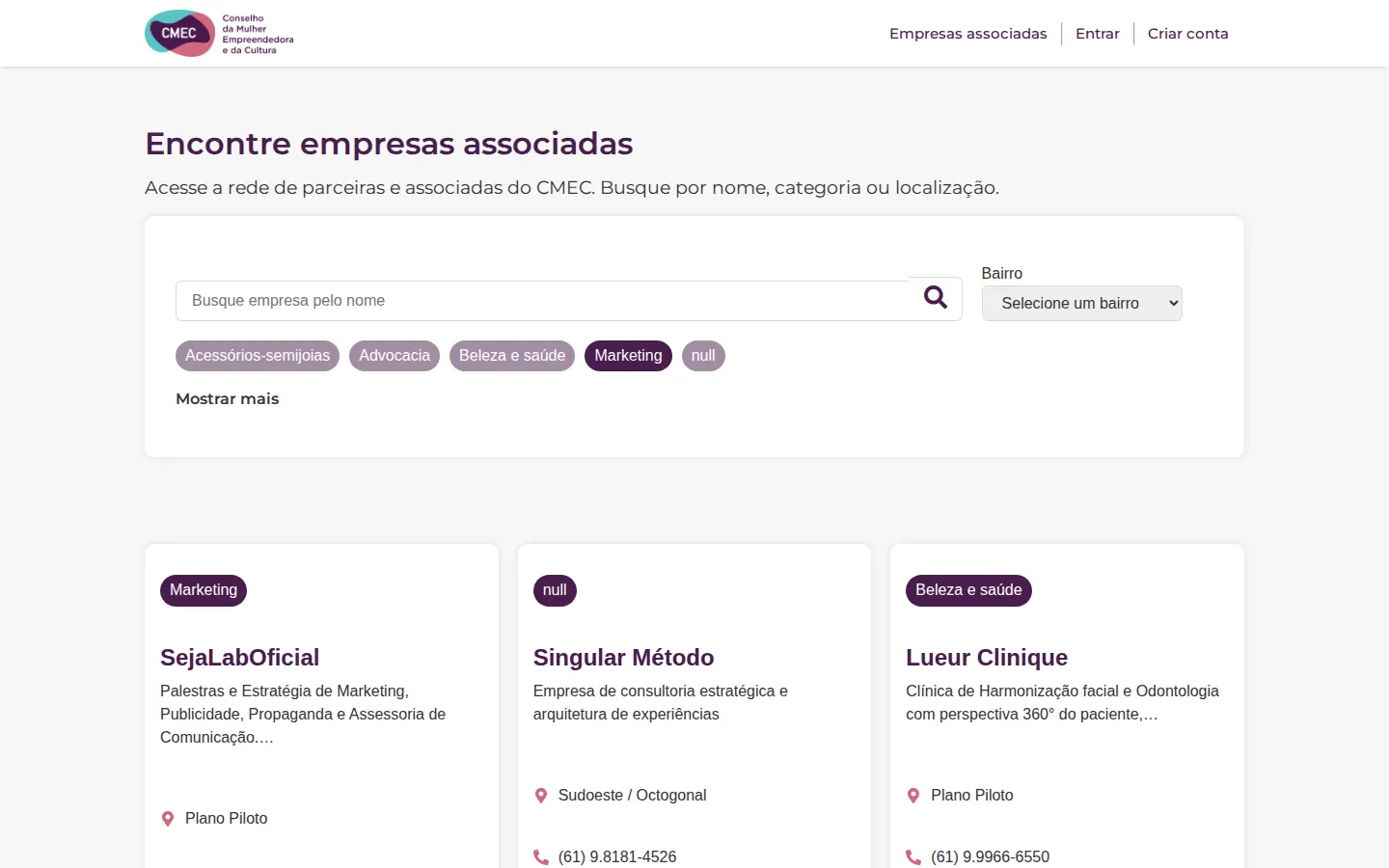This screenshot has height=868, width=1389.
Task: Click null tag on Singular Método card
Action: (555, 590)
